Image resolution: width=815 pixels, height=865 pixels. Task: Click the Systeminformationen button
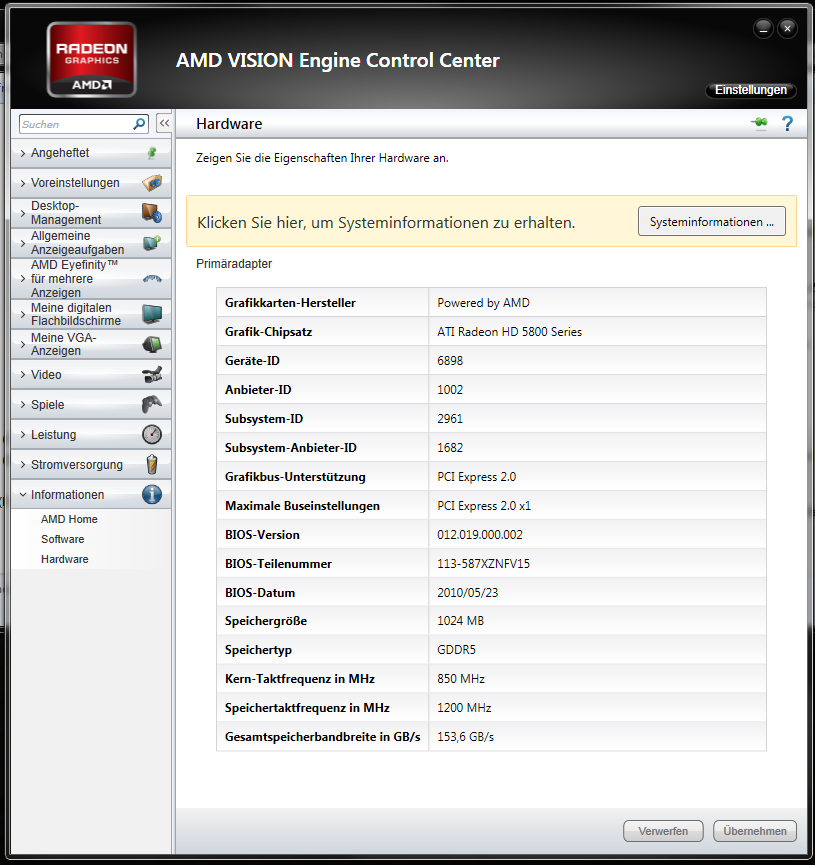pyautogui.click(x=711, y=222)
